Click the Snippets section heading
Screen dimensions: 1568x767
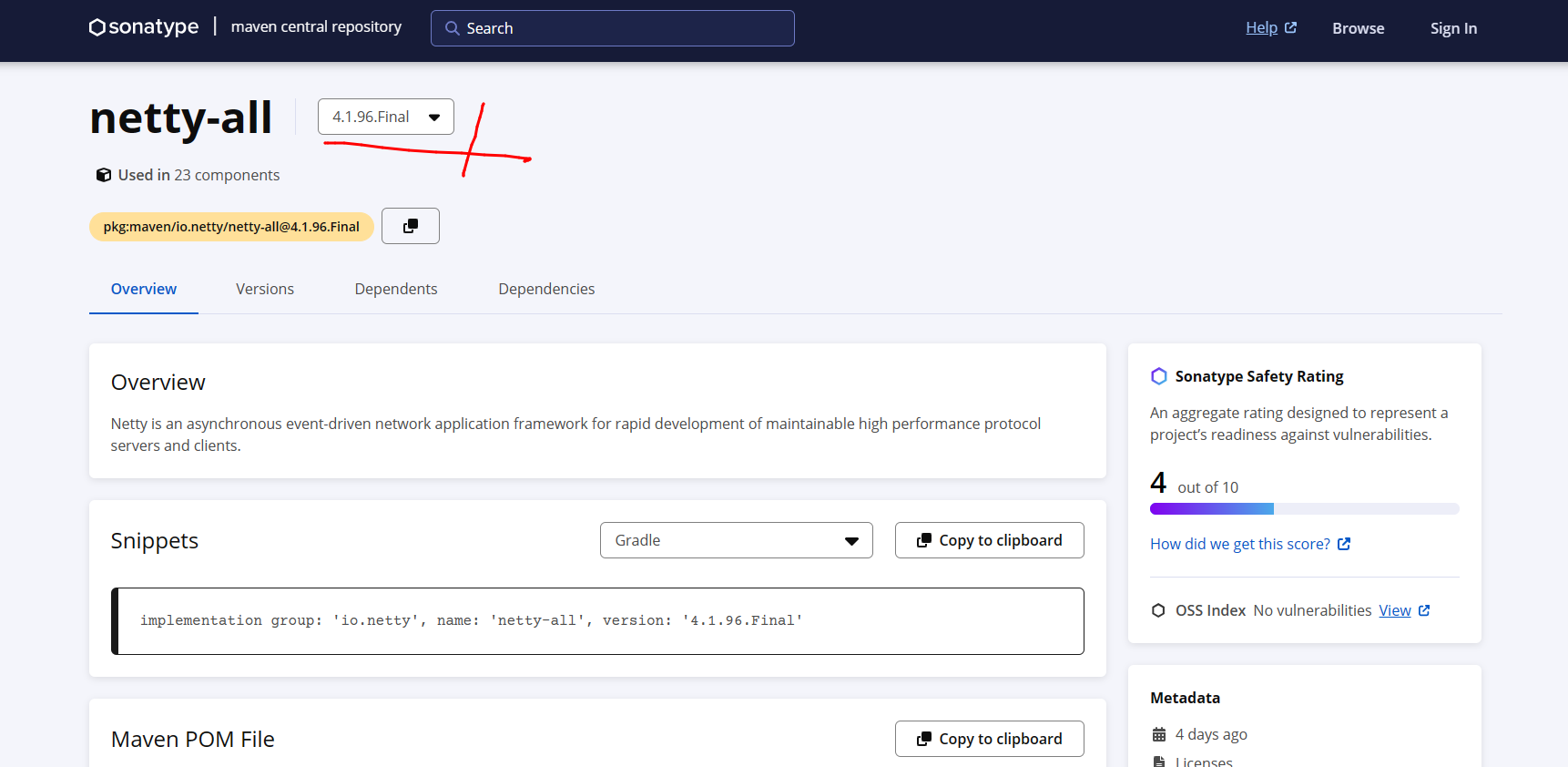click(x=155, y=541)
